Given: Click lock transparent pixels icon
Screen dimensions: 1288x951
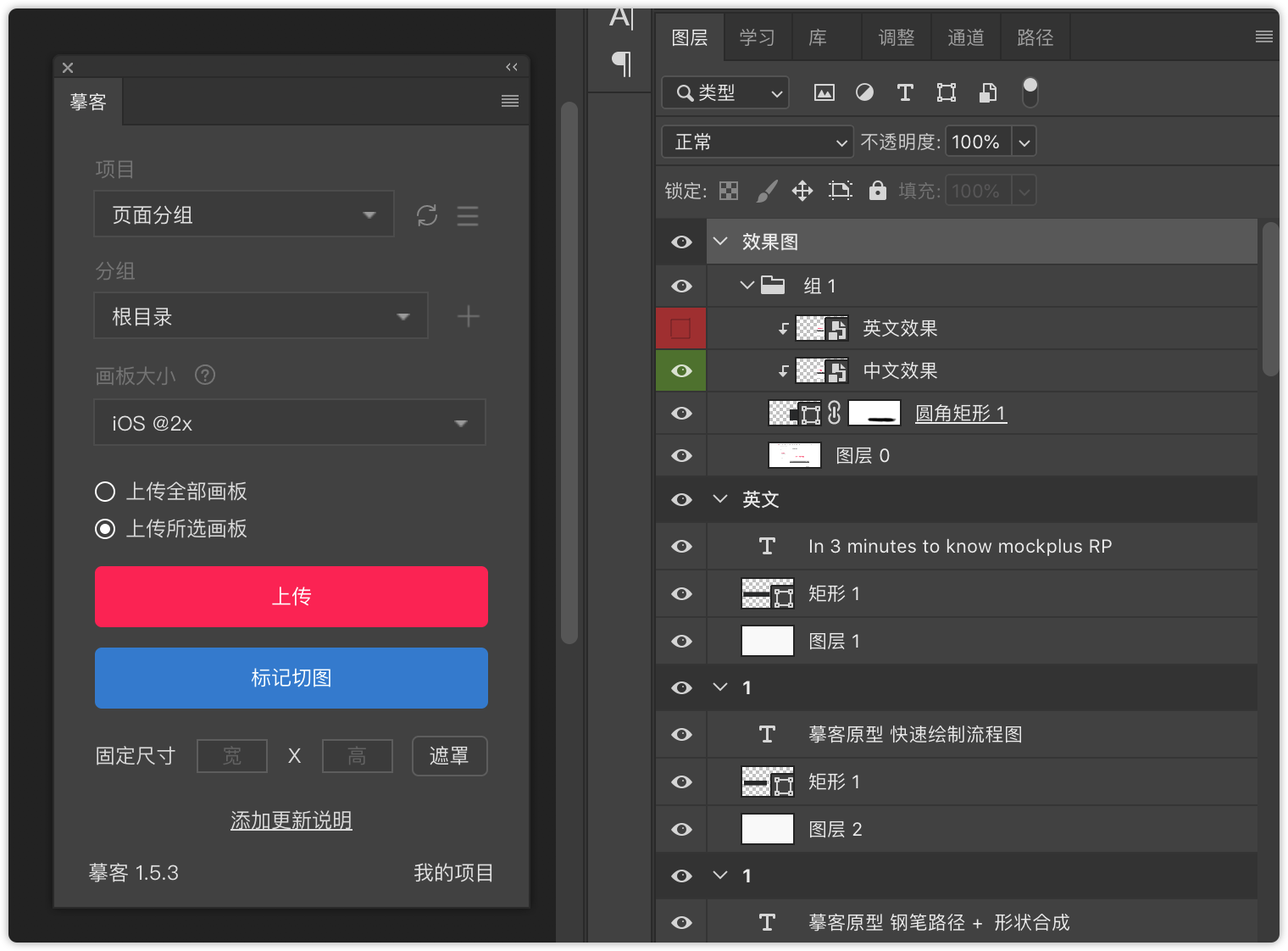Looking at the screenshot, I should (729, 191).
